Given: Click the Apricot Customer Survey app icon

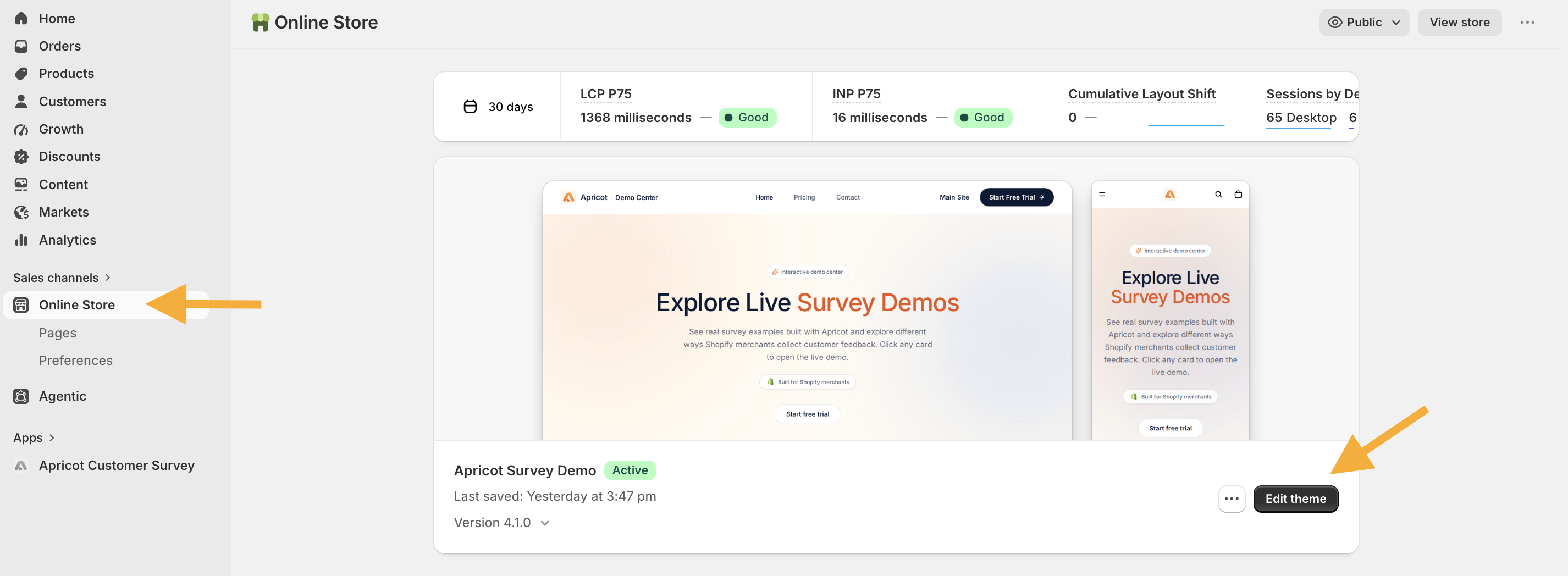Looking at the screenshot, I should 21,466.
